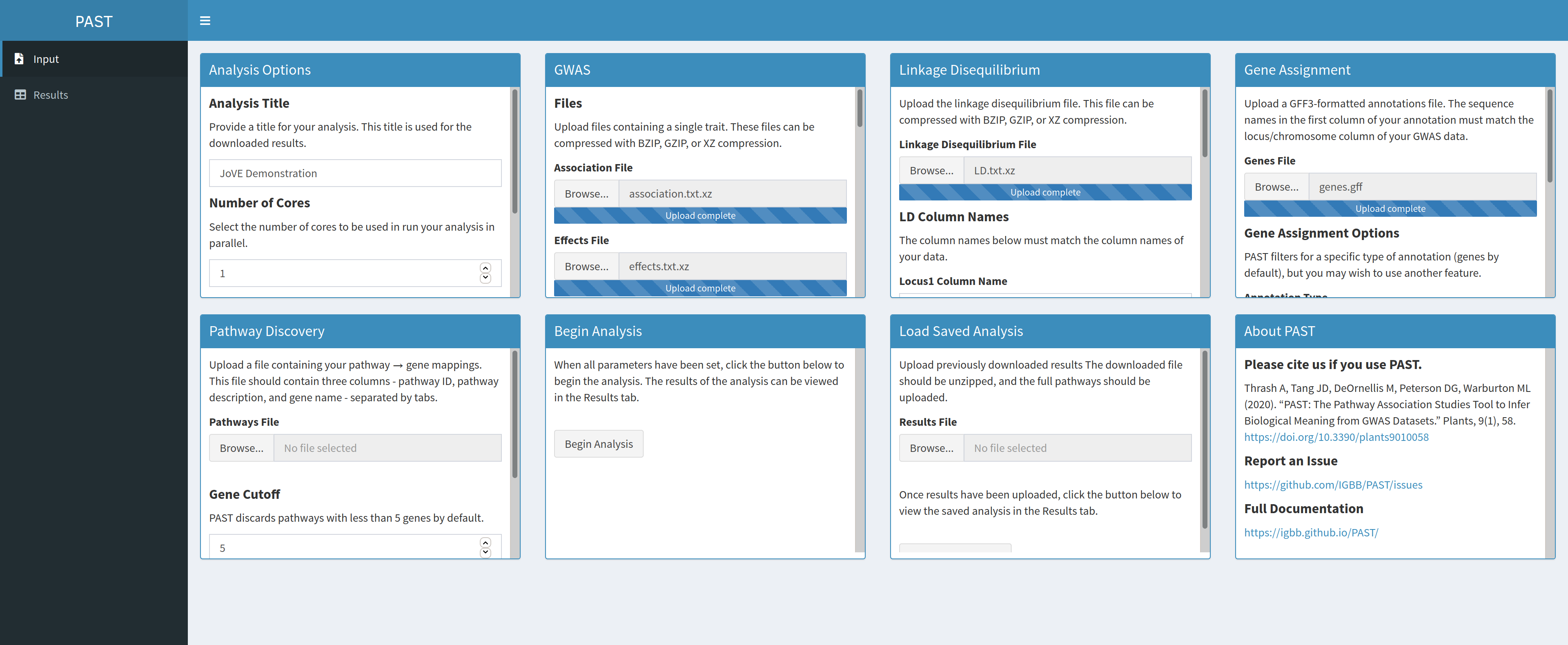The width and height of the screenshot is (1568, 645).
Task: Browse for the Association File
Action: (586, 194)
